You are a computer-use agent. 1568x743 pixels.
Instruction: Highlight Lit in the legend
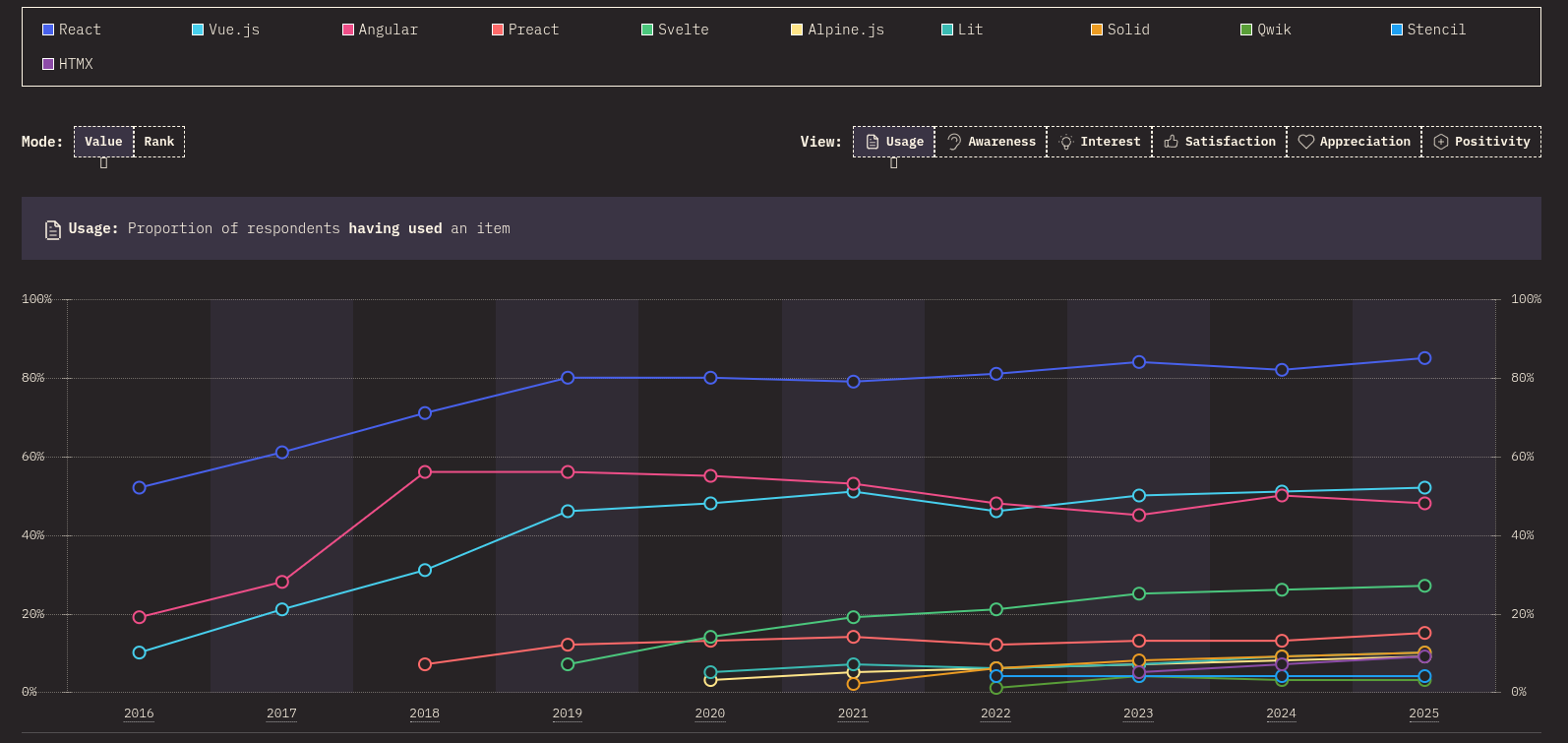(962, 30)
